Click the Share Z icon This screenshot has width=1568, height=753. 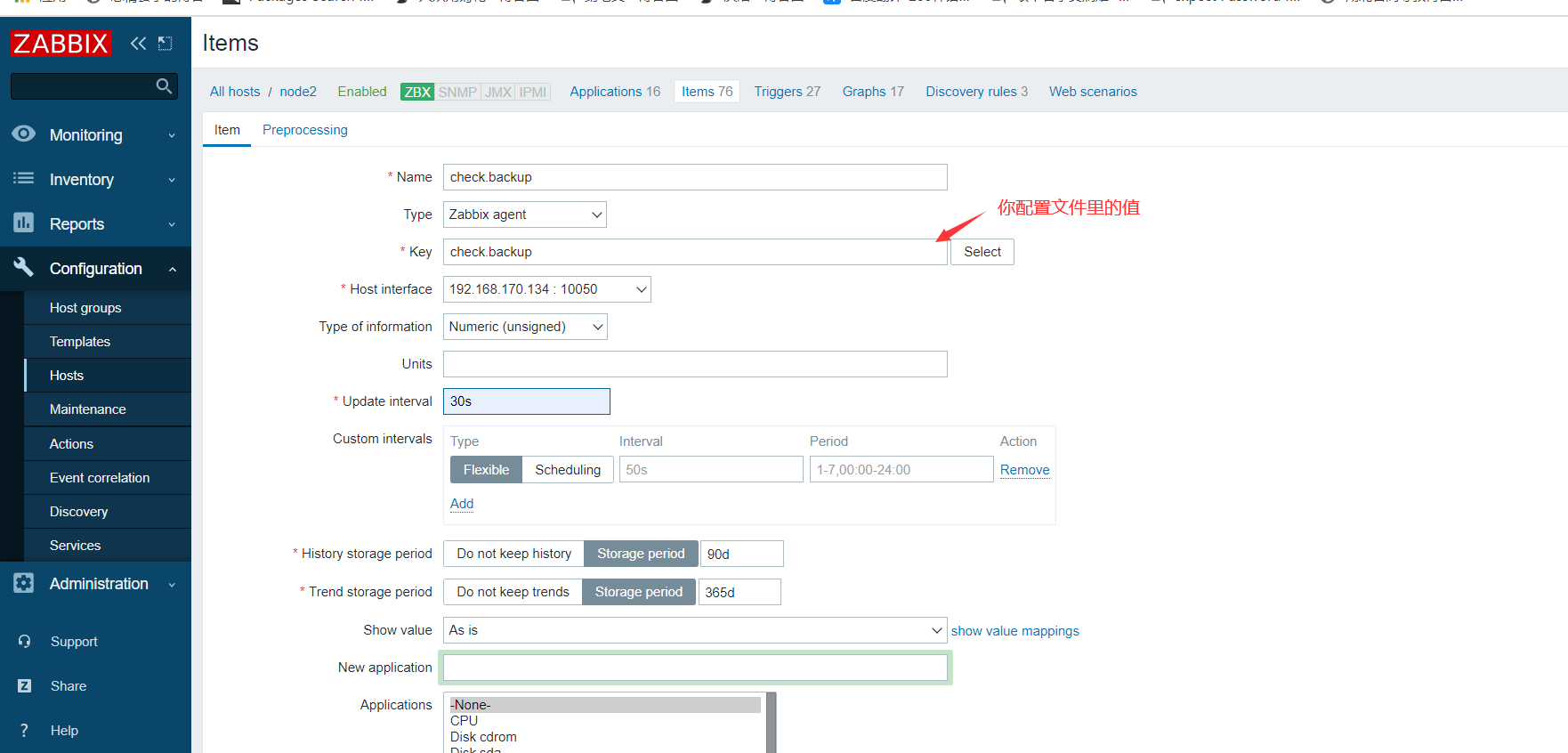pos(24,686)
